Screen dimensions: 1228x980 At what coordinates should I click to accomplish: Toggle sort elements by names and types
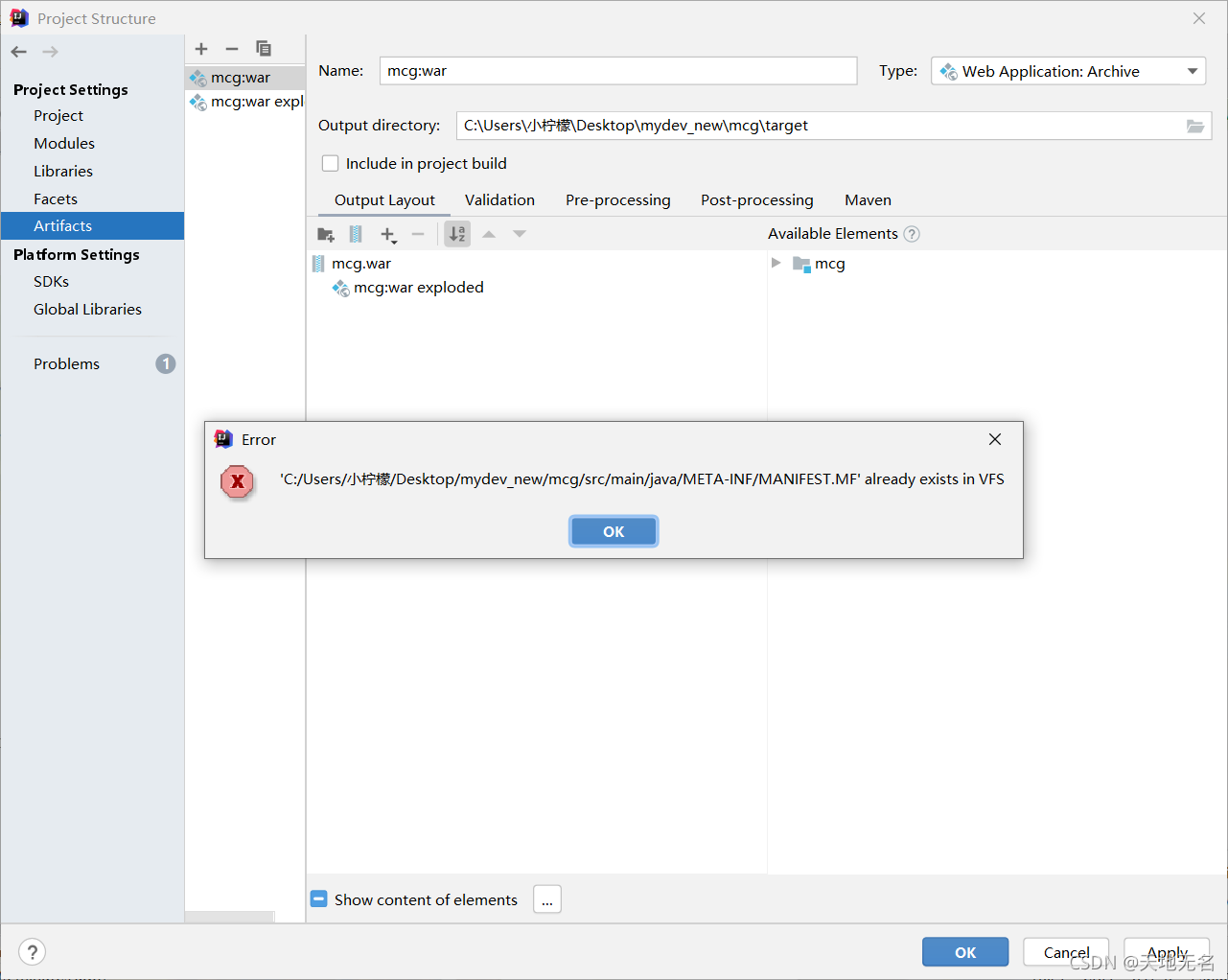(x=457, y=234)
